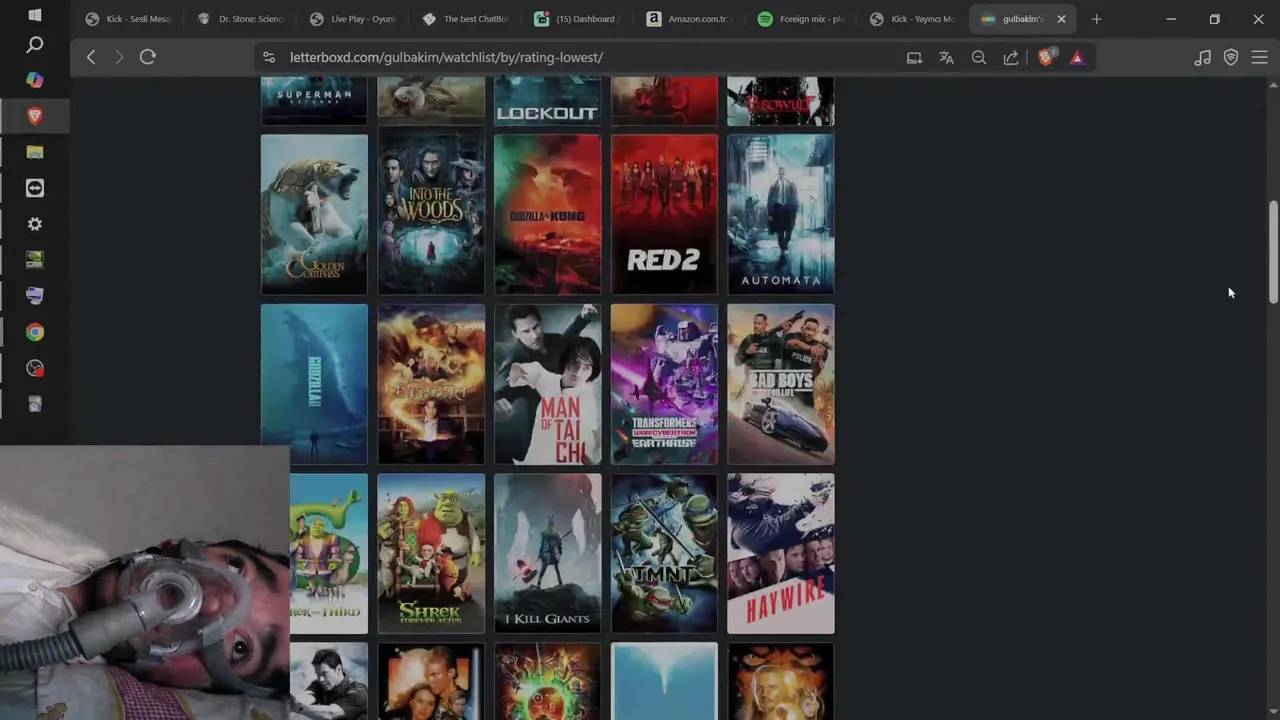This screenshot has height=720, width=1280.
Task: Open the Into the Woods poster
Action: (431, 214)
